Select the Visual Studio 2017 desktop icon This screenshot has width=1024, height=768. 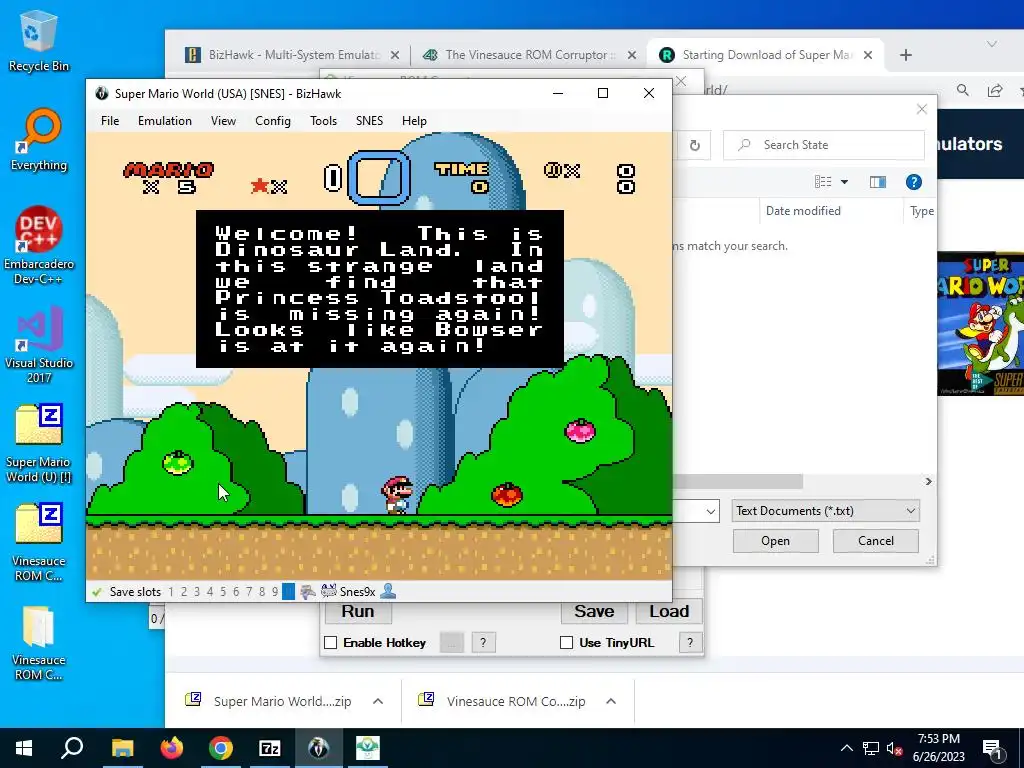pyautogui.click(x=39, y=344)
